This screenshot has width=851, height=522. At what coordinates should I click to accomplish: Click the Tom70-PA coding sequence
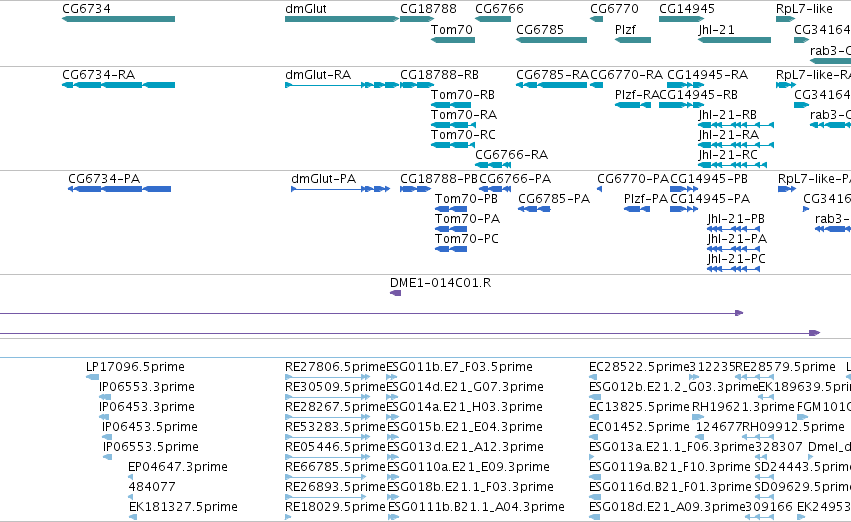(451, 229)
